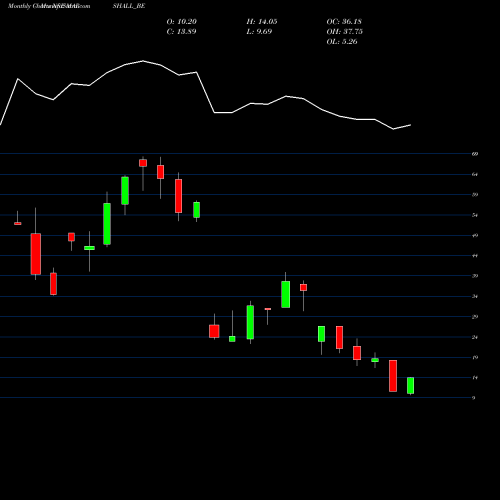Viewport: 500px width, 500px height.
Task: Select the high value H: 14.05
Action: 262,22
